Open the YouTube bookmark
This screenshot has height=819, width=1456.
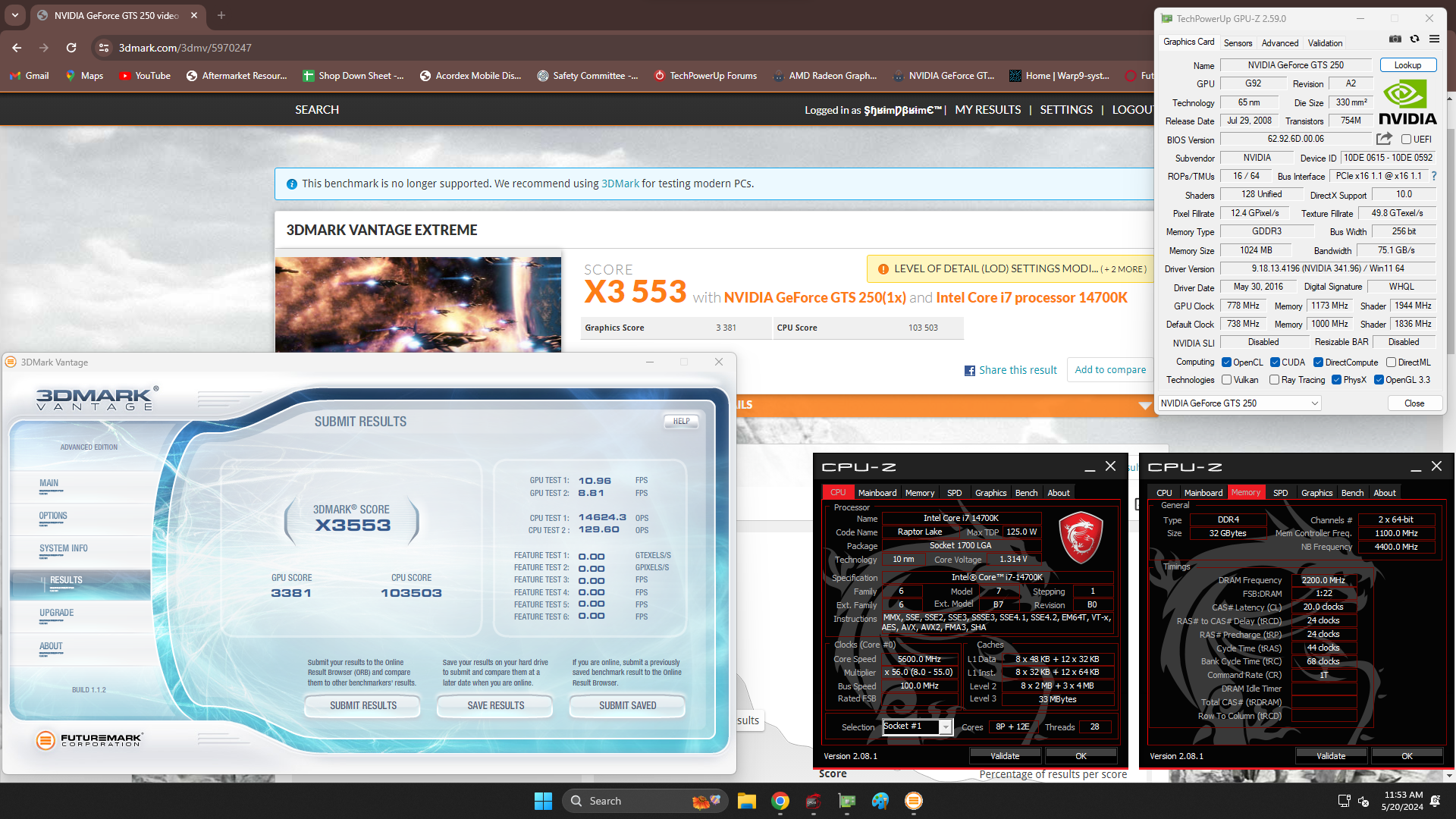pos(145,76)
